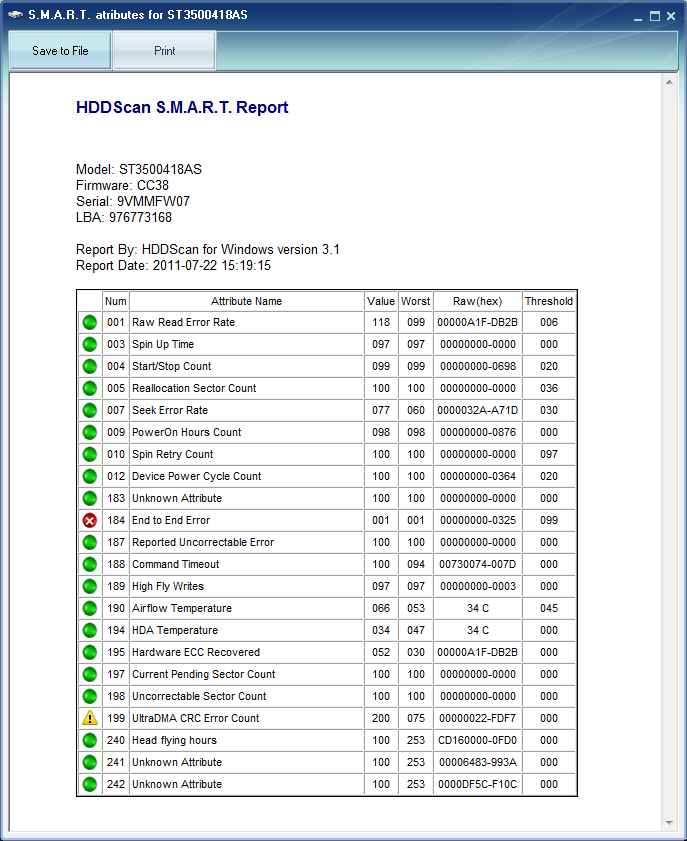The height and width of the screenshot is (841, 687).
Task: Click green status icon for High Fly Writes
Action: click(x=90, y=586)
